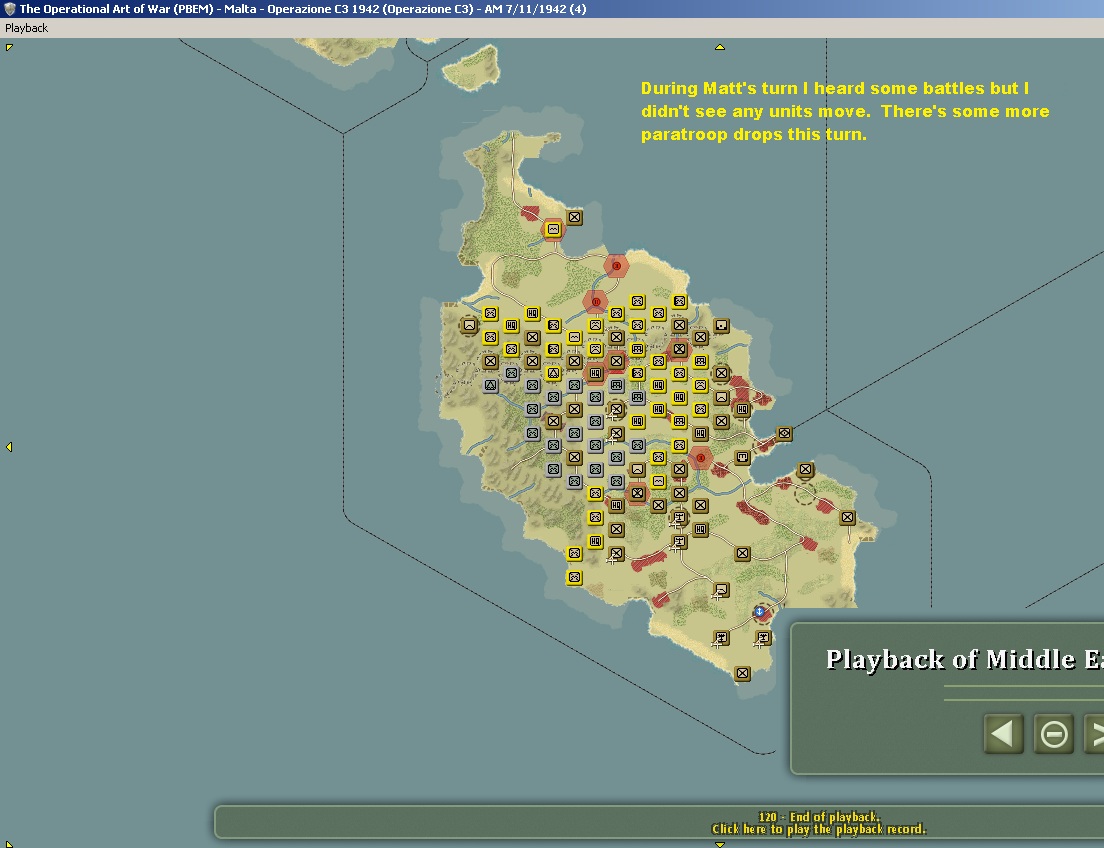Select infantry unit with both dashed ring and plane marker
The image size is (1104, 848).
click(616, 409)
